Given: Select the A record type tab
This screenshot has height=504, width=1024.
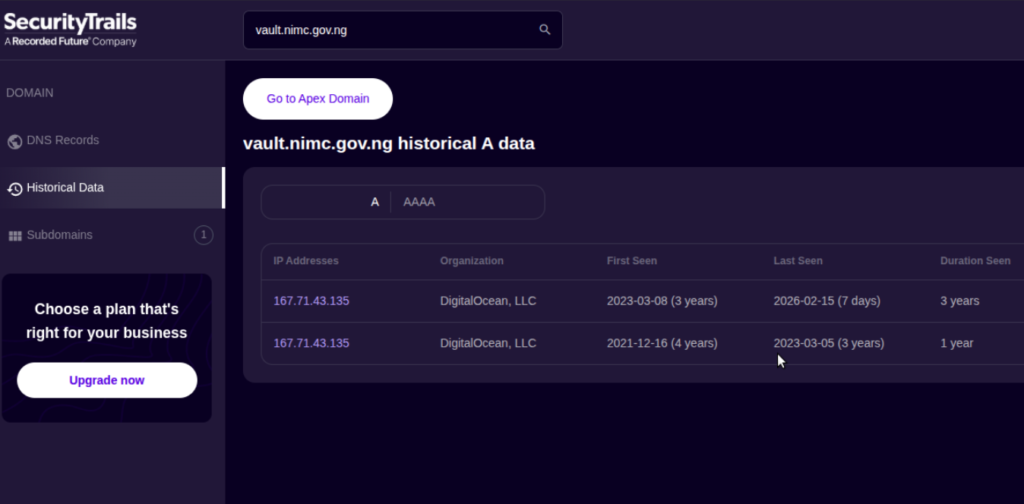Looking at the screenshot, I should [375, 202].
